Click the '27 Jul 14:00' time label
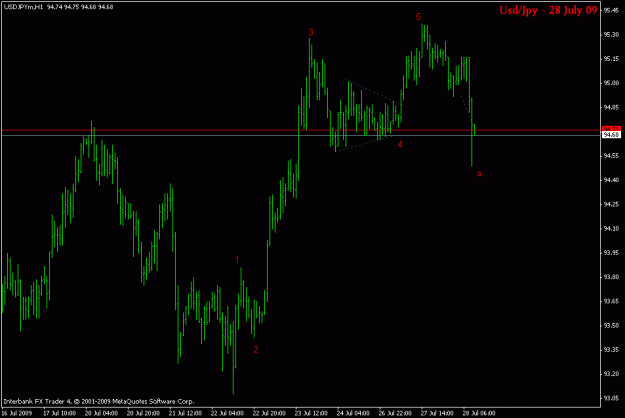 click(x=437, y=413)
